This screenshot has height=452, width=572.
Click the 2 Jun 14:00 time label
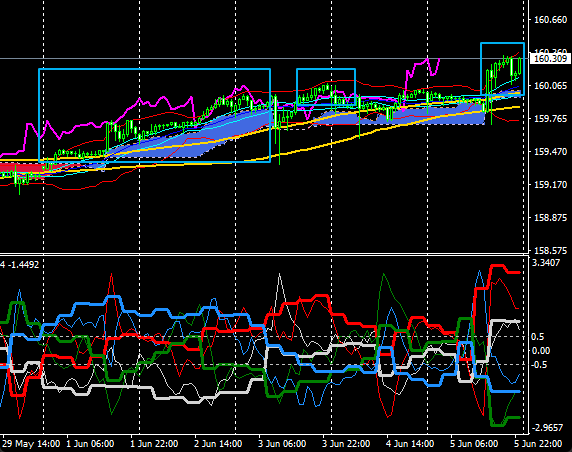point(218,444)
